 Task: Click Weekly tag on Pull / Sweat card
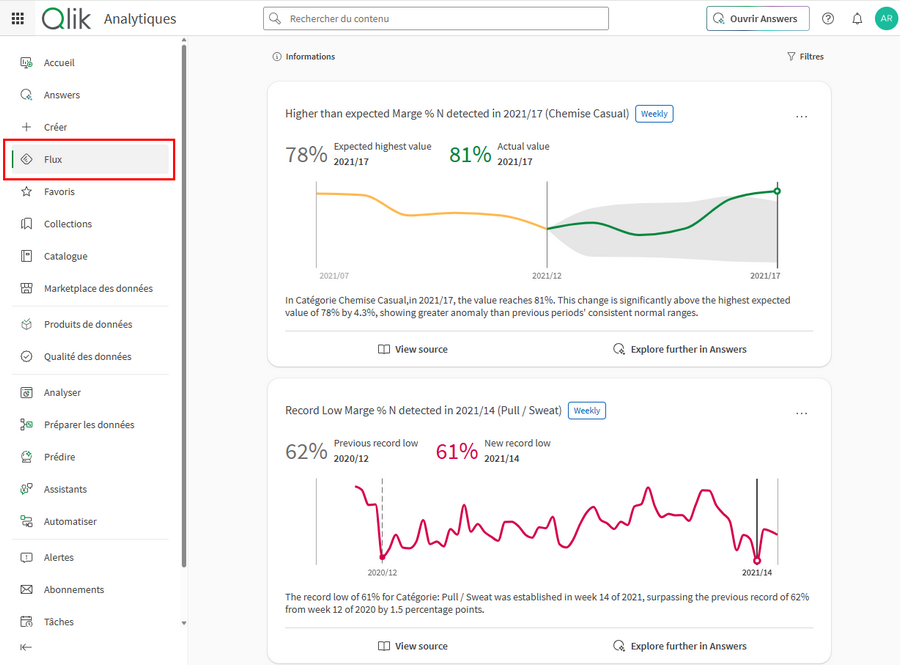(587, 410)
